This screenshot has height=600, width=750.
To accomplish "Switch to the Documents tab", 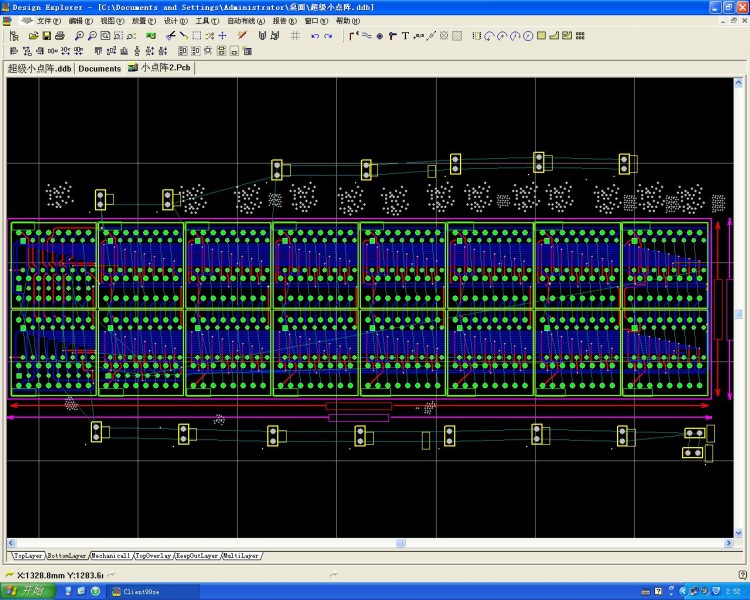I will tap(99, 69).
